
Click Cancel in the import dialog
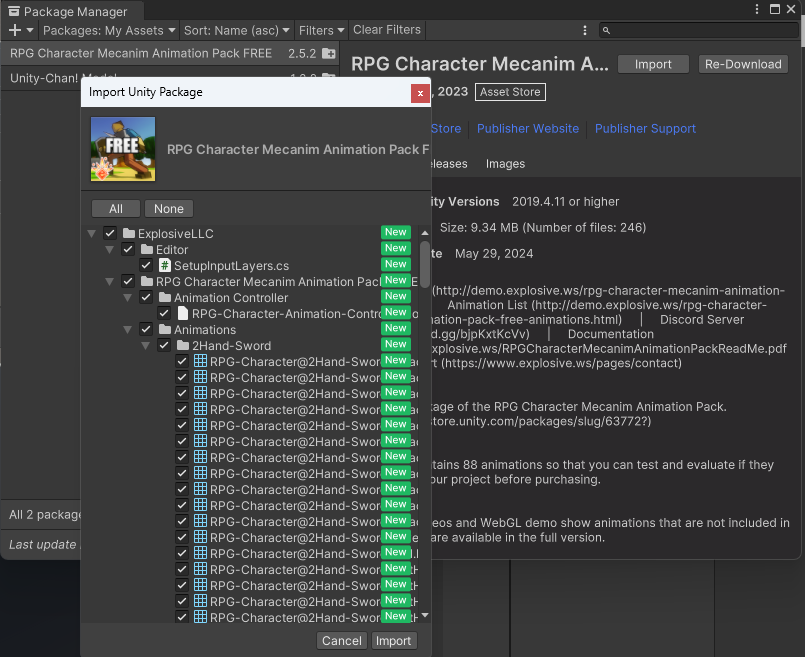(x=341, y=641)
